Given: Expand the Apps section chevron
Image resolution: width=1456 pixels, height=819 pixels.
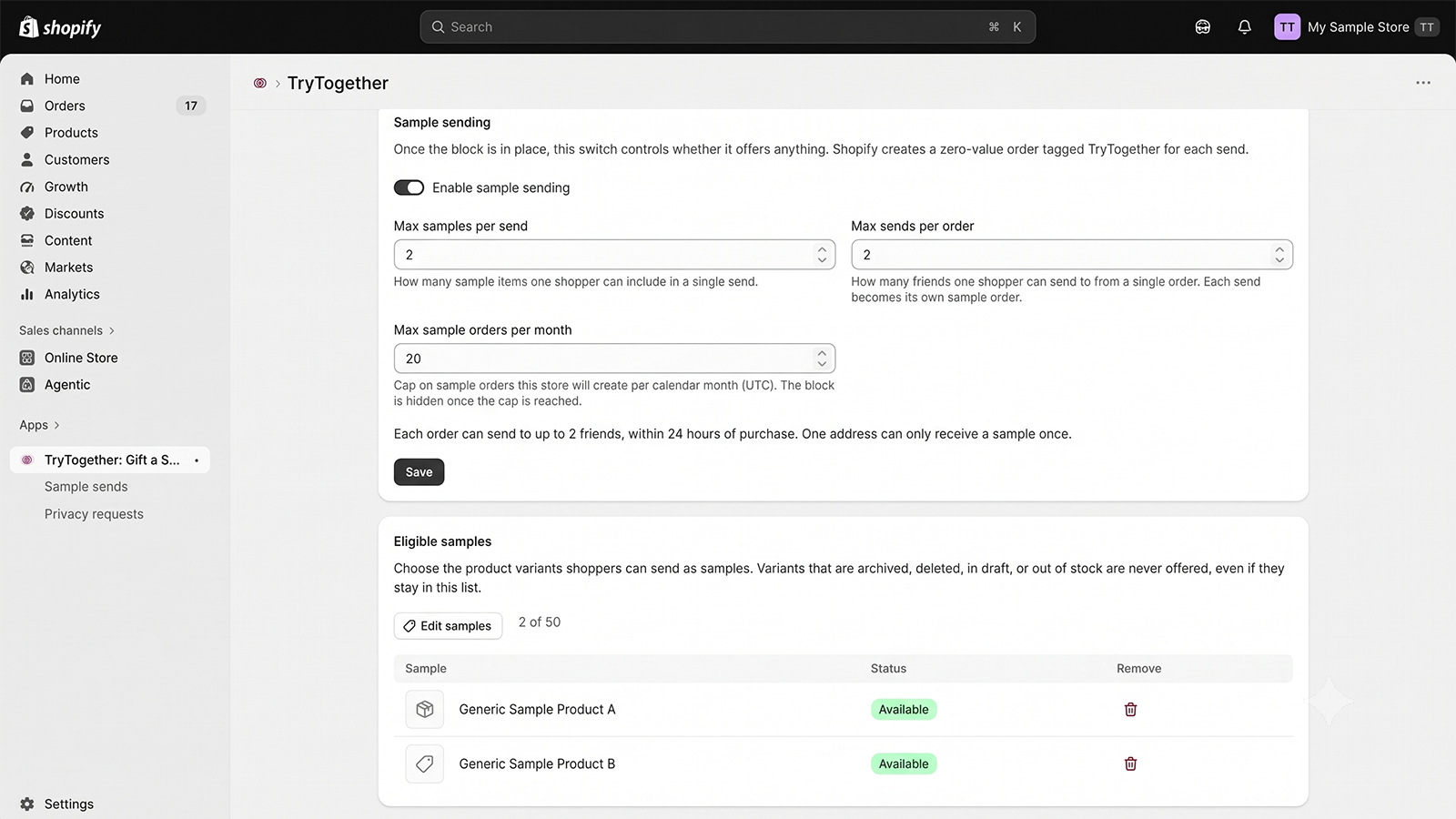Looking at the screenshot, I should click(56, 425).
